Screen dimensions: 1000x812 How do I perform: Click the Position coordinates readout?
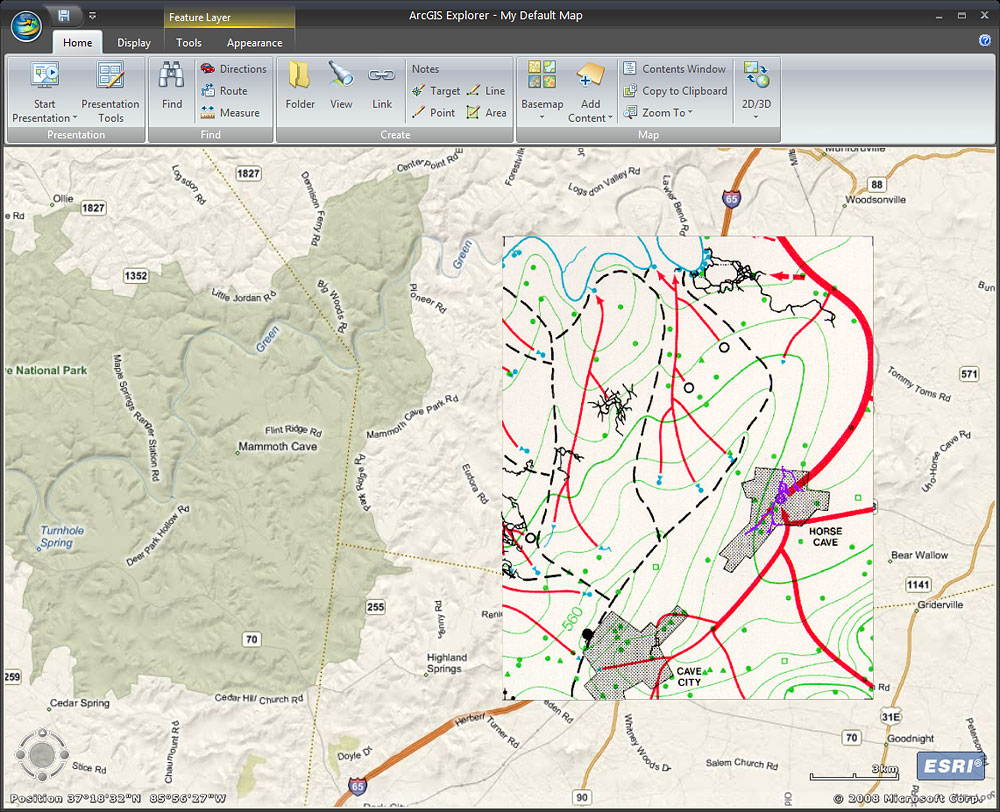pos(117,798)
